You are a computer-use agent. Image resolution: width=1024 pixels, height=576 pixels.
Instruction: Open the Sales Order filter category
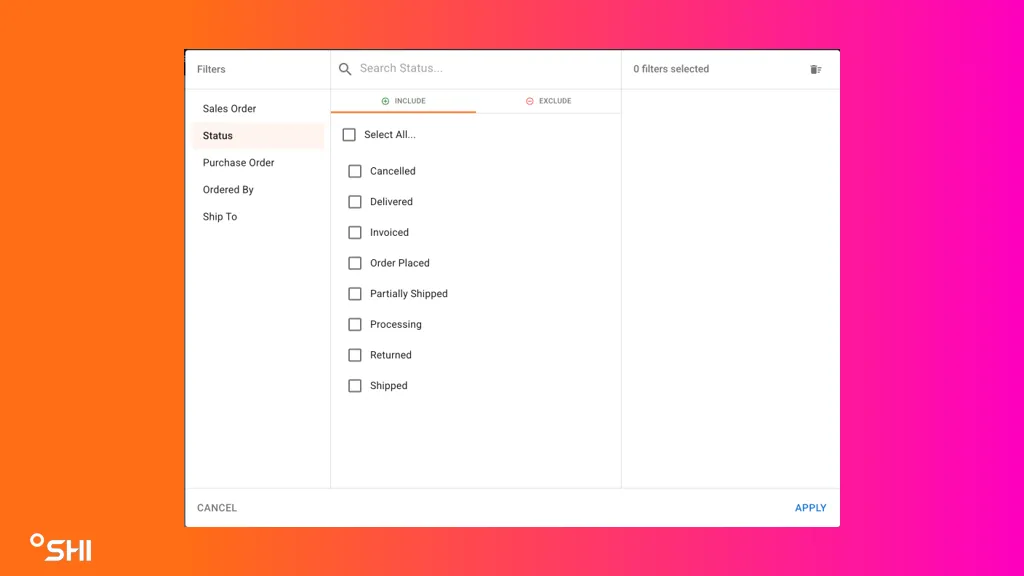click(258, 108)
